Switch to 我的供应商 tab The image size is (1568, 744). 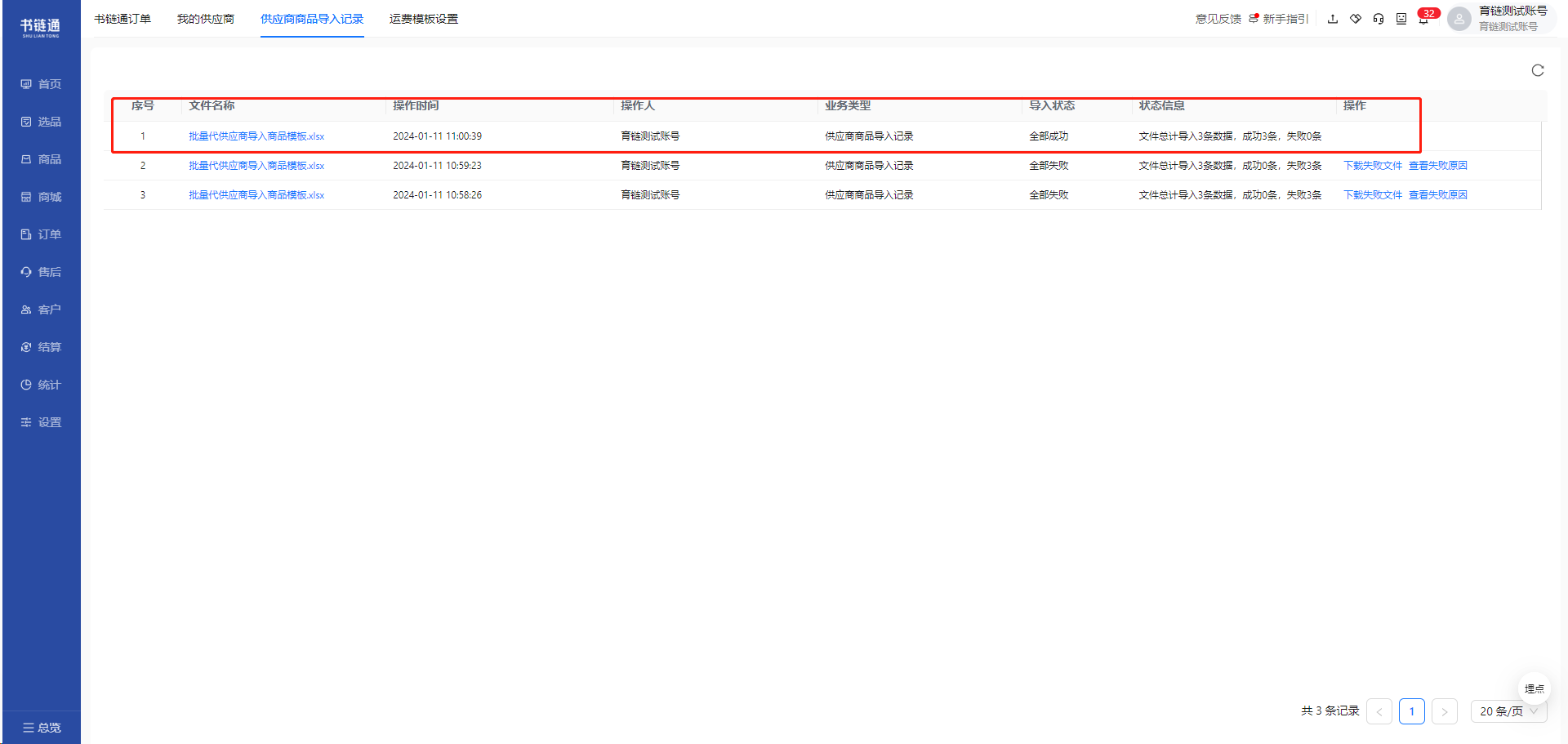206,19
